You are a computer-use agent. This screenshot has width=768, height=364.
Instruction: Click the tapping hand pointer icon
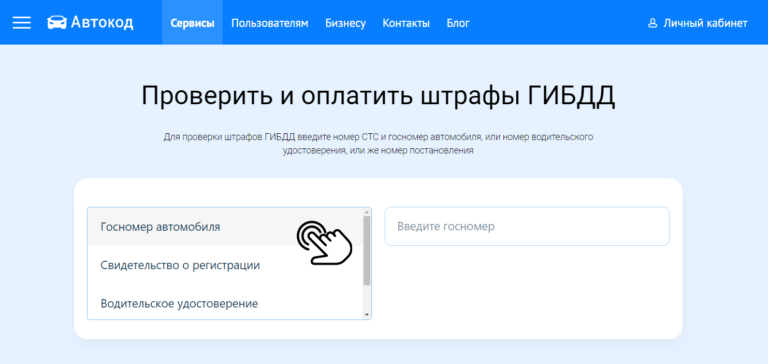(324, 243)
